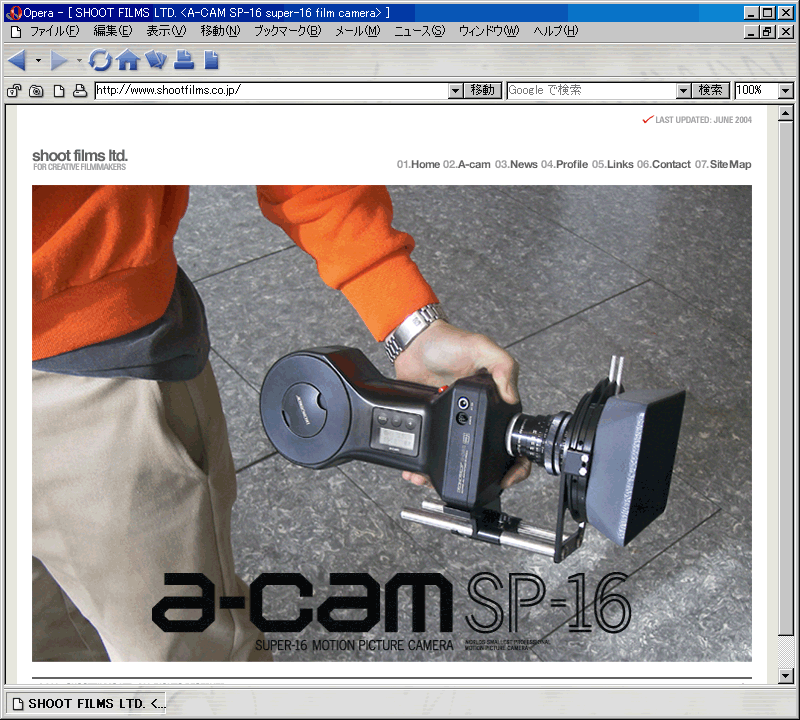The width and height of the screenshot is (800, 720).
Task: Expand the address bar URL dropdown
Action: (456, 91)
